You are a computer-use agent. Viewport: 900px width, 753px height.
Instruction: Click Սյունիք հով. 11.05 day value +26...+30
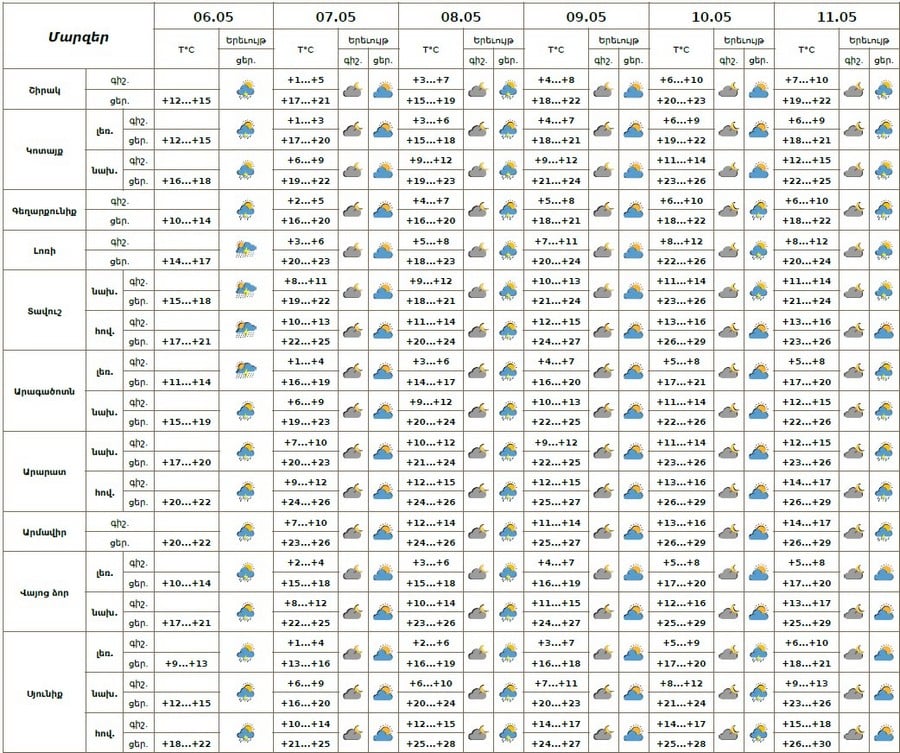point(806,744)
